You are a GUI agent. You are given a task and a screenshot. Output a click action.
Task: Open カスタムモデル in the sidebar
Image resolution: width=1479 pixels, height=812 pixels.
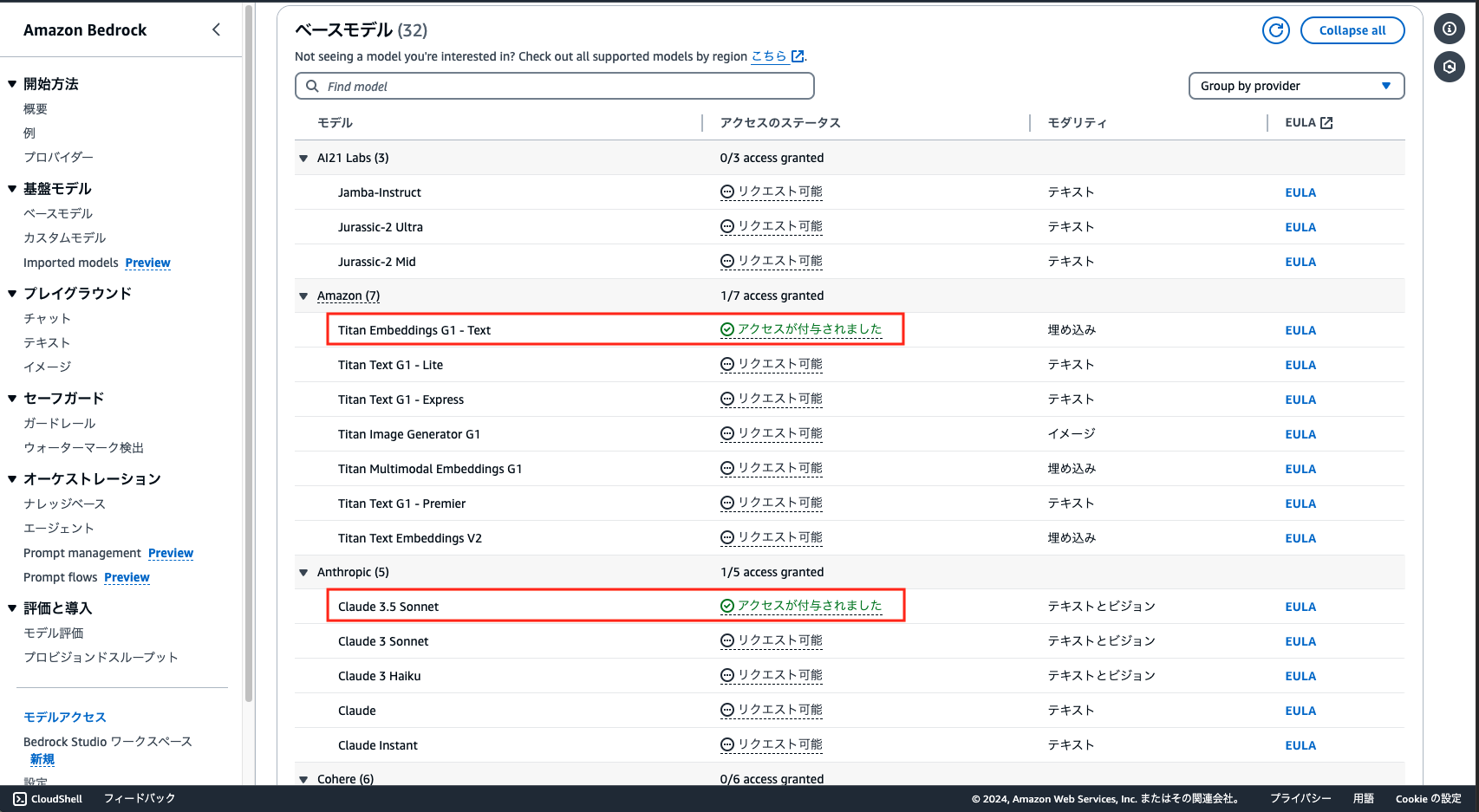click(65, 238)
